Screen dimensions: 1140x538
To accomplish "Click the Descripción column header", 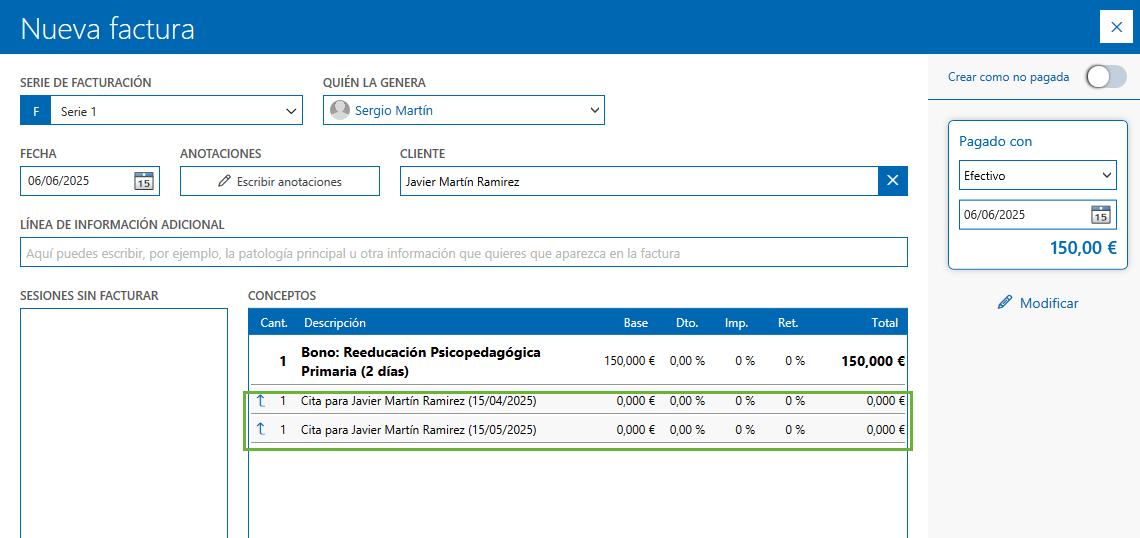I will pos(335,323).
